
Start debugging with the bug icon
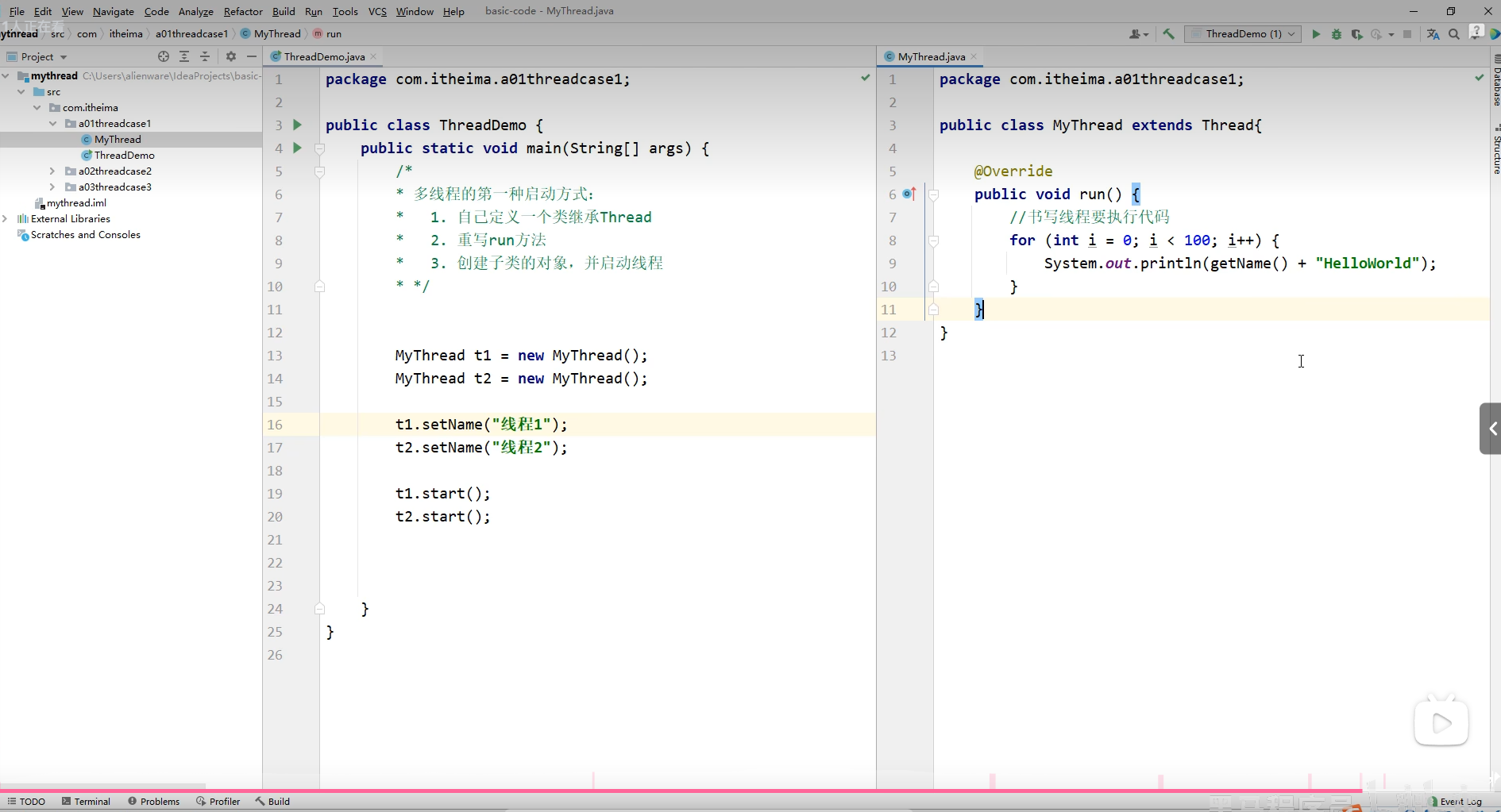[1337, 34]
